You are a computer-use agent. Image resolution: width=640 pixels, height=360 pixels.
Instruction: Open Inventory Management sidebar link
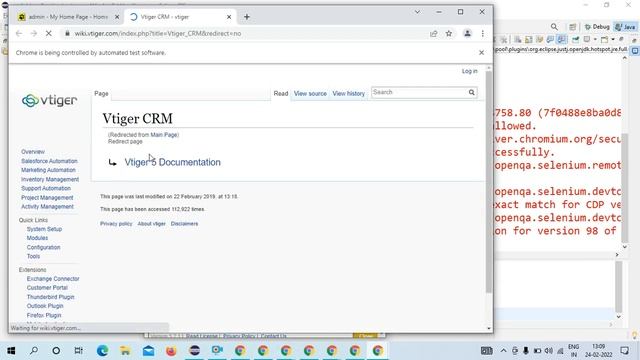point(50,179)
